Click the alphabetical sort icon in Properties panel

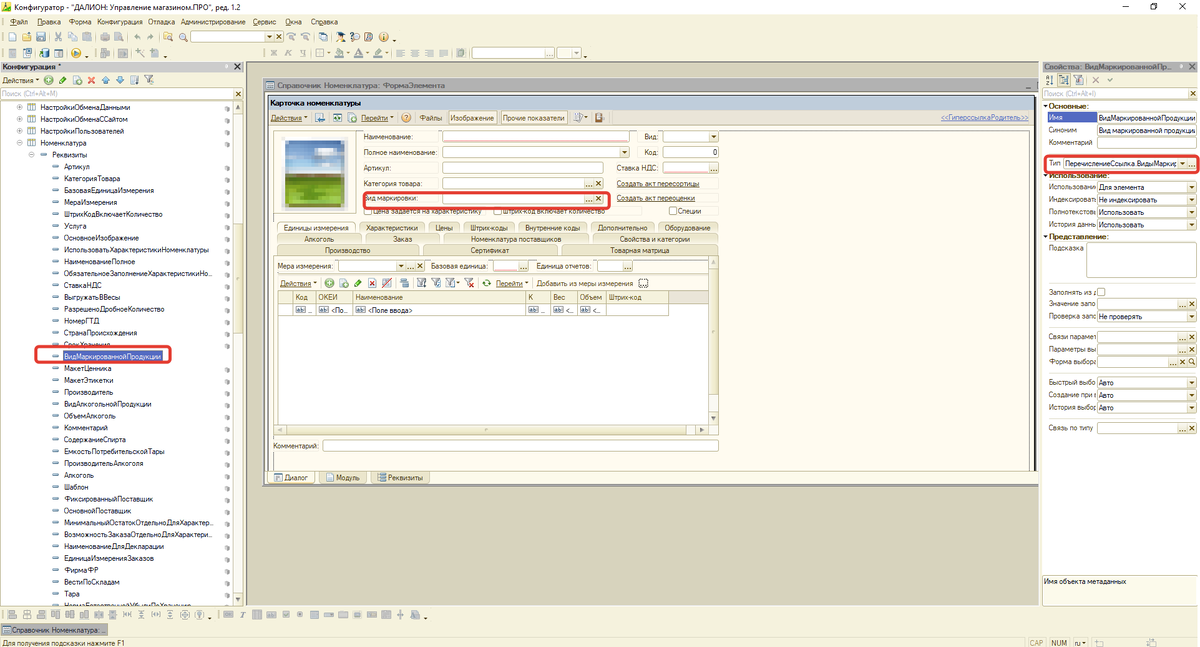coord(1050,80)
